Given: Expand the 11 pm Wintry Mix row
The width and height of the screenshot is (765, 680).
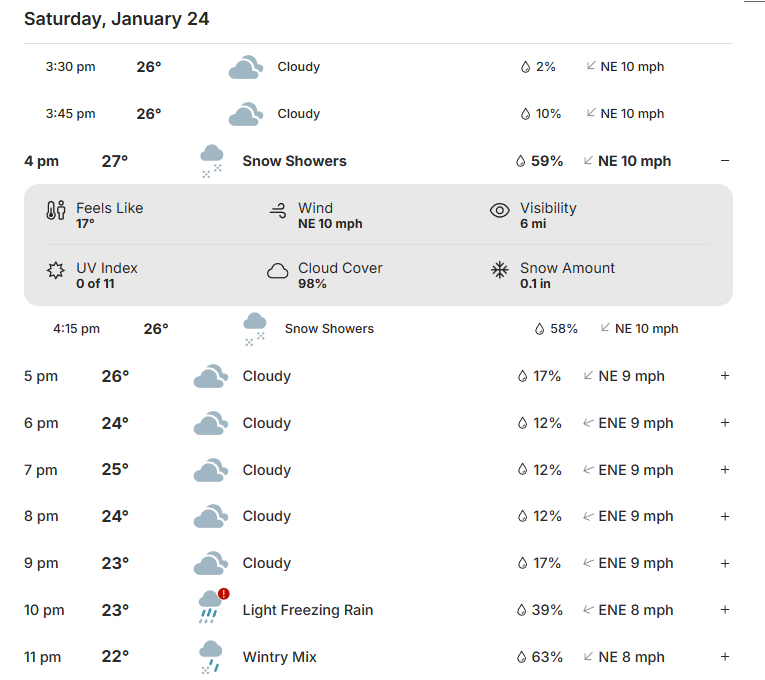Looking at the screenshot, I should click(725, 657).
